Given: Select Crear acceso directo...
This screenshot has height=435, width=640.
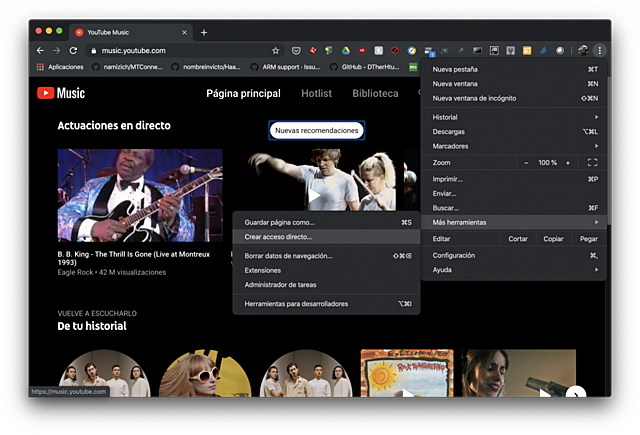Looking at the screenshot, I should coord(327,237).
